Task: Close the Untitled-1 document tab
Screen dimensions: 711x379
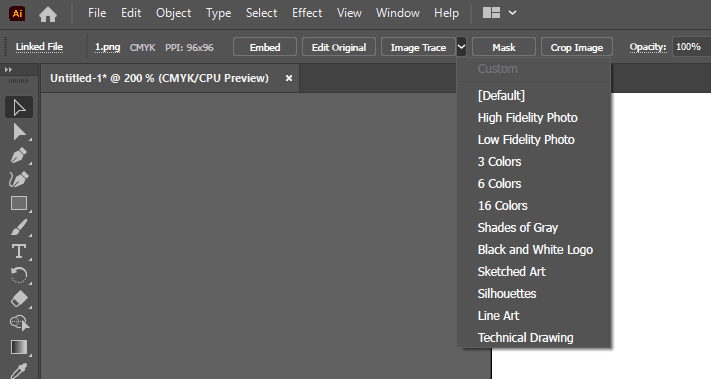Action: (289, 78)
